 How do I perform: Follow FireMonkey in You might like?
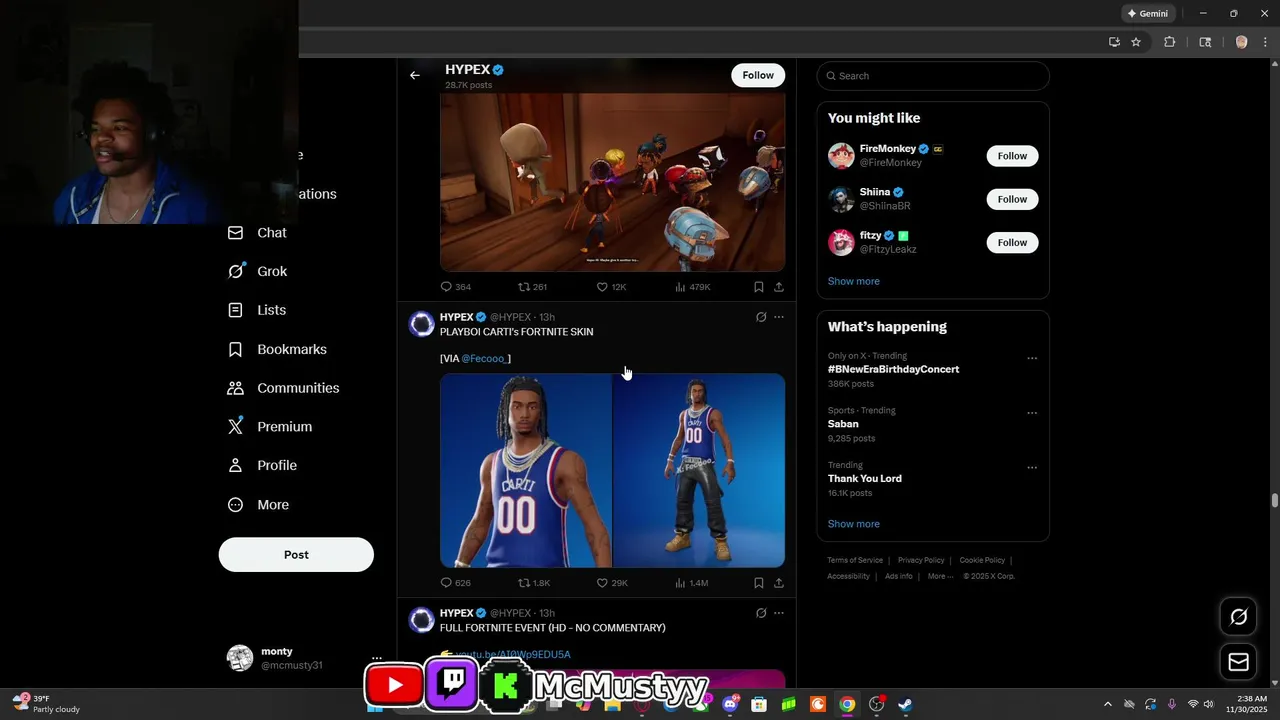pos(1012,156)
